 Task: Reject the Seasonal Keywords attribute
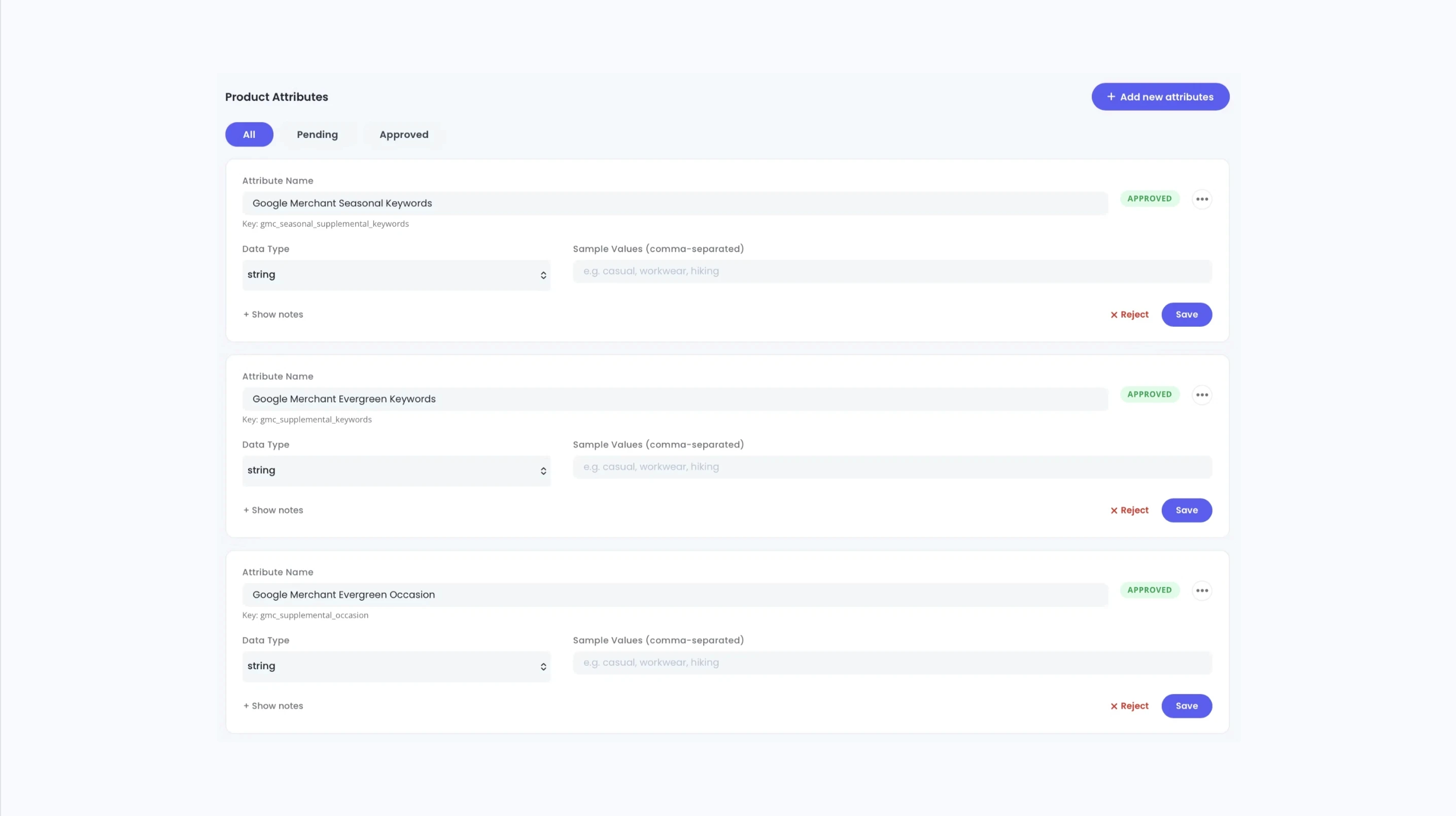pyautogui.click(x=1129, y=315)
